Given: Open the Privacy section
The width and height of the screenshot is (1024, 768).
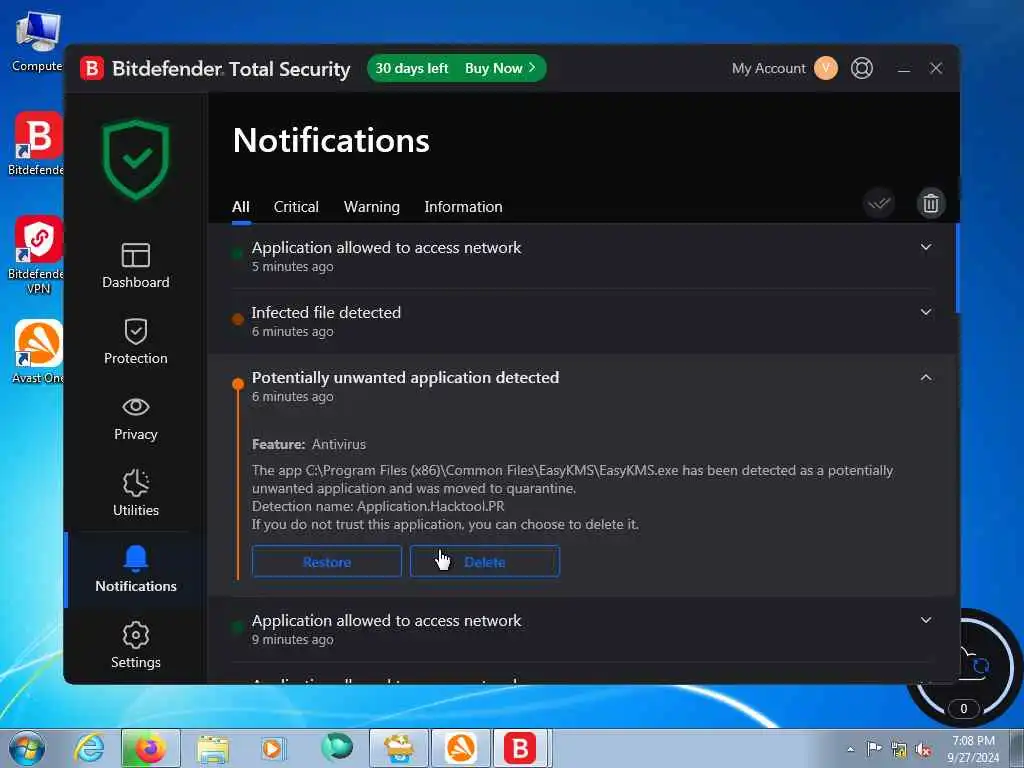Looking at the screenshot, I should pos(136,418).
